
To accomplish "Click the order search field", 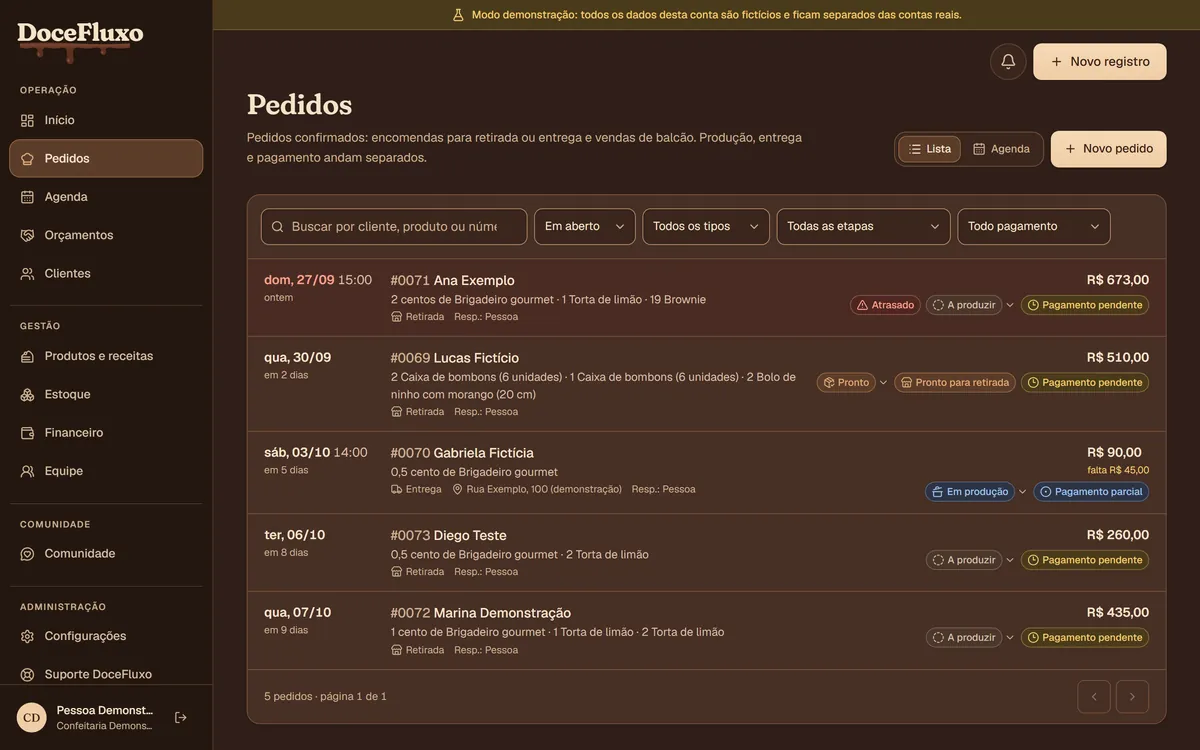I will click(394, 227).
